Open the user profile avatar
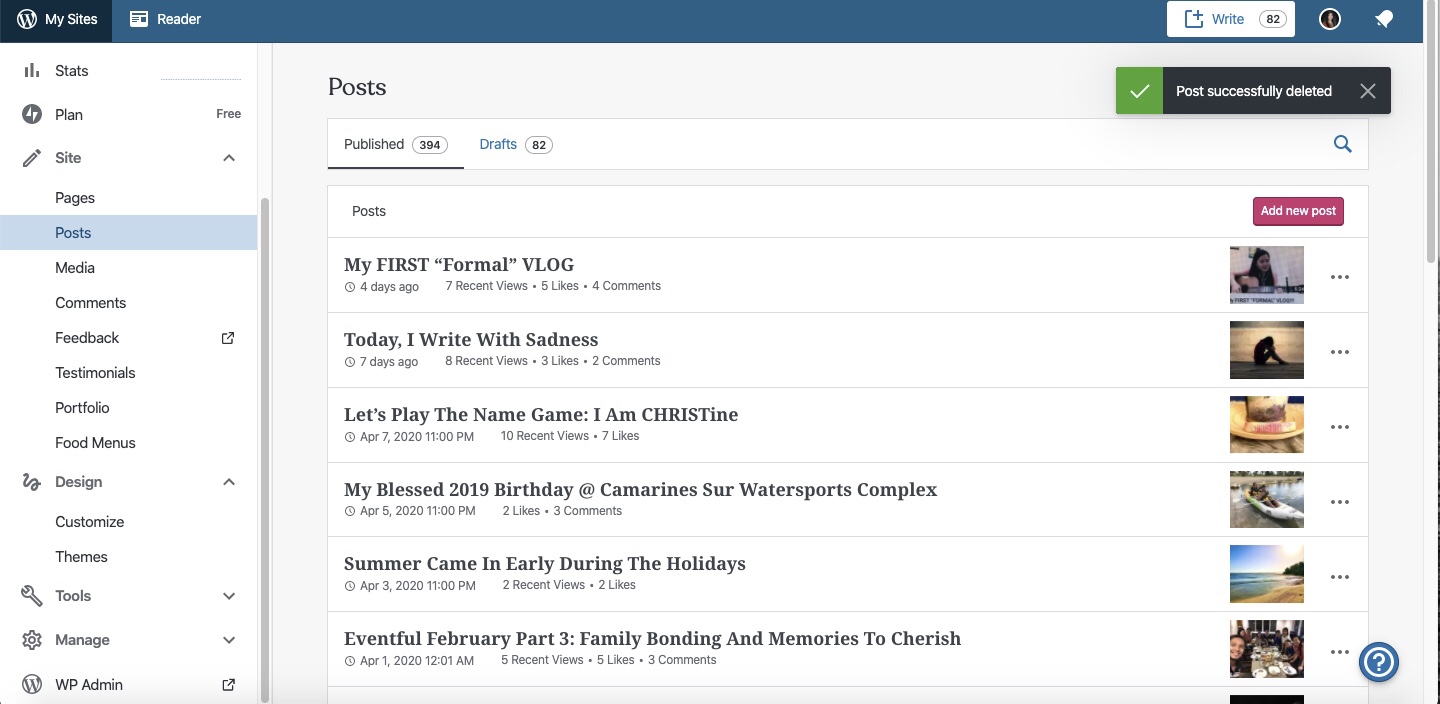This screenshot has width=1440, height=704. tap(1329, 19)
